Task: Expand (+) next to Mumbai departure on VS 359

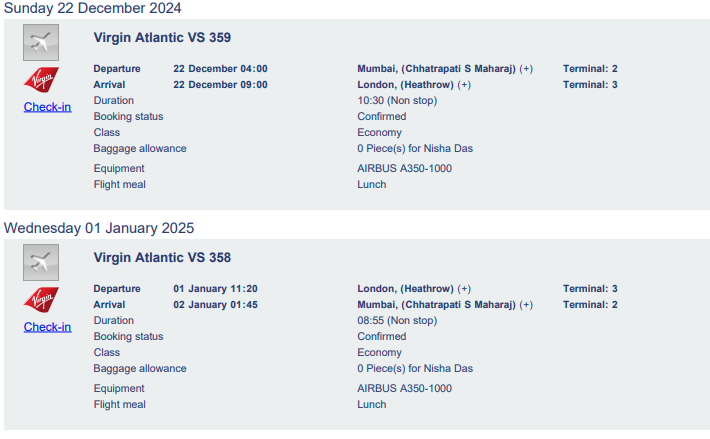Action: click(526, 69)
